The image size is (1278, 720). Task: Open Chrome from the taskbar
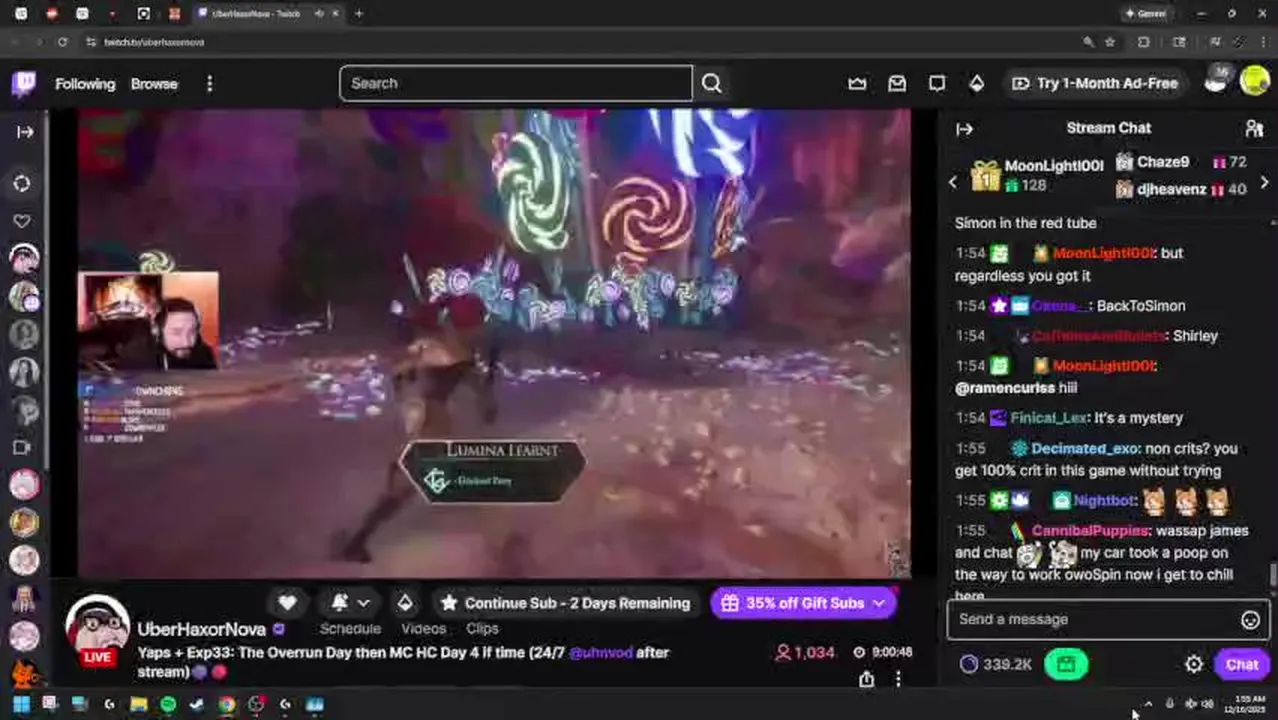pos(227,705)
